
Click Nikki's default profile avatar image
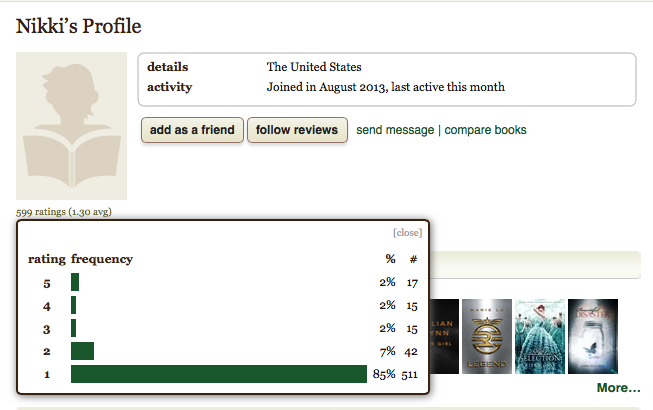71,126
